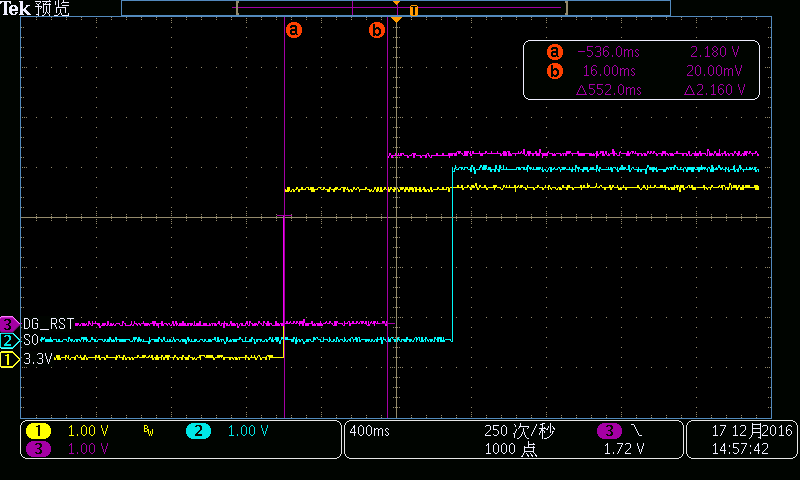Click the Δ552.0ms delta time readout
This screenshot has height=480, width=800.
(609, 90)
